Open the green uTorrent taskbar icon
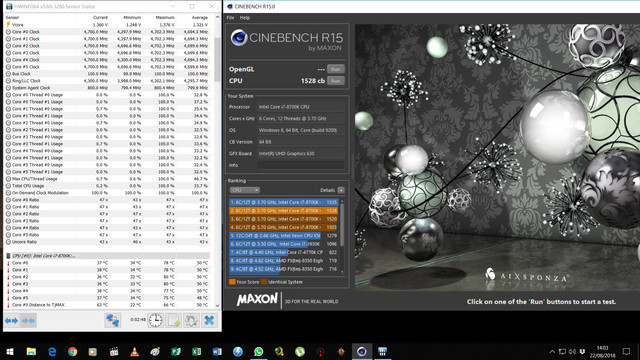 tap(300, 351)
